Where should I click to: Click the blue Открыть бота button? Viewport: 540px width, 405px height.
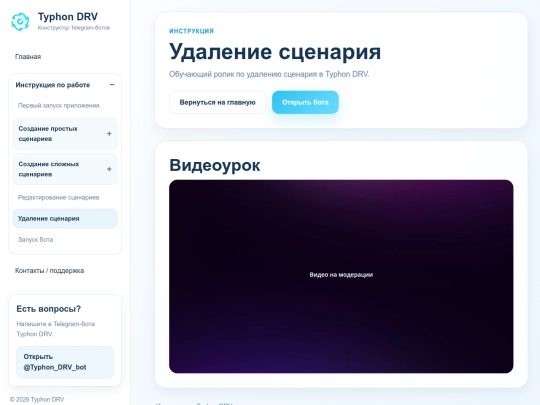(x=305, y=102)
